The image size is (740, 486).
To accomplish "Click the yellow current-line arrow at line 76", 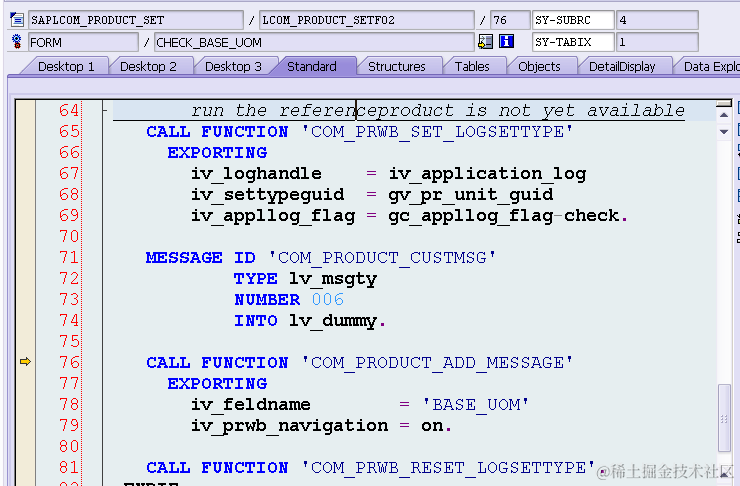I will pyautogui.click(x=25, y=362).
